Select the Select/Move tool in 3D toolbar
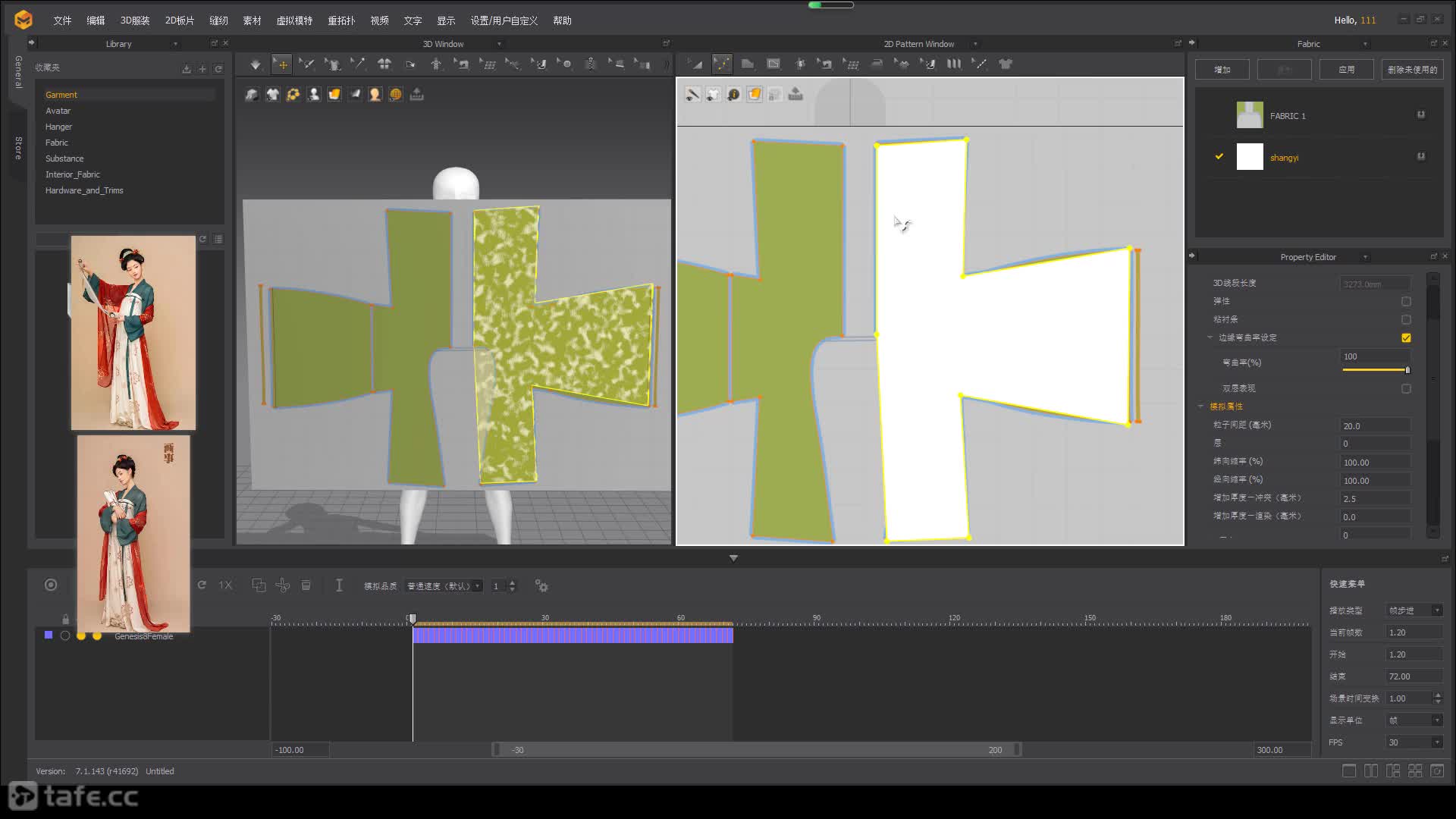Viewport: 1456px width, 819px height. pos(281,64)
